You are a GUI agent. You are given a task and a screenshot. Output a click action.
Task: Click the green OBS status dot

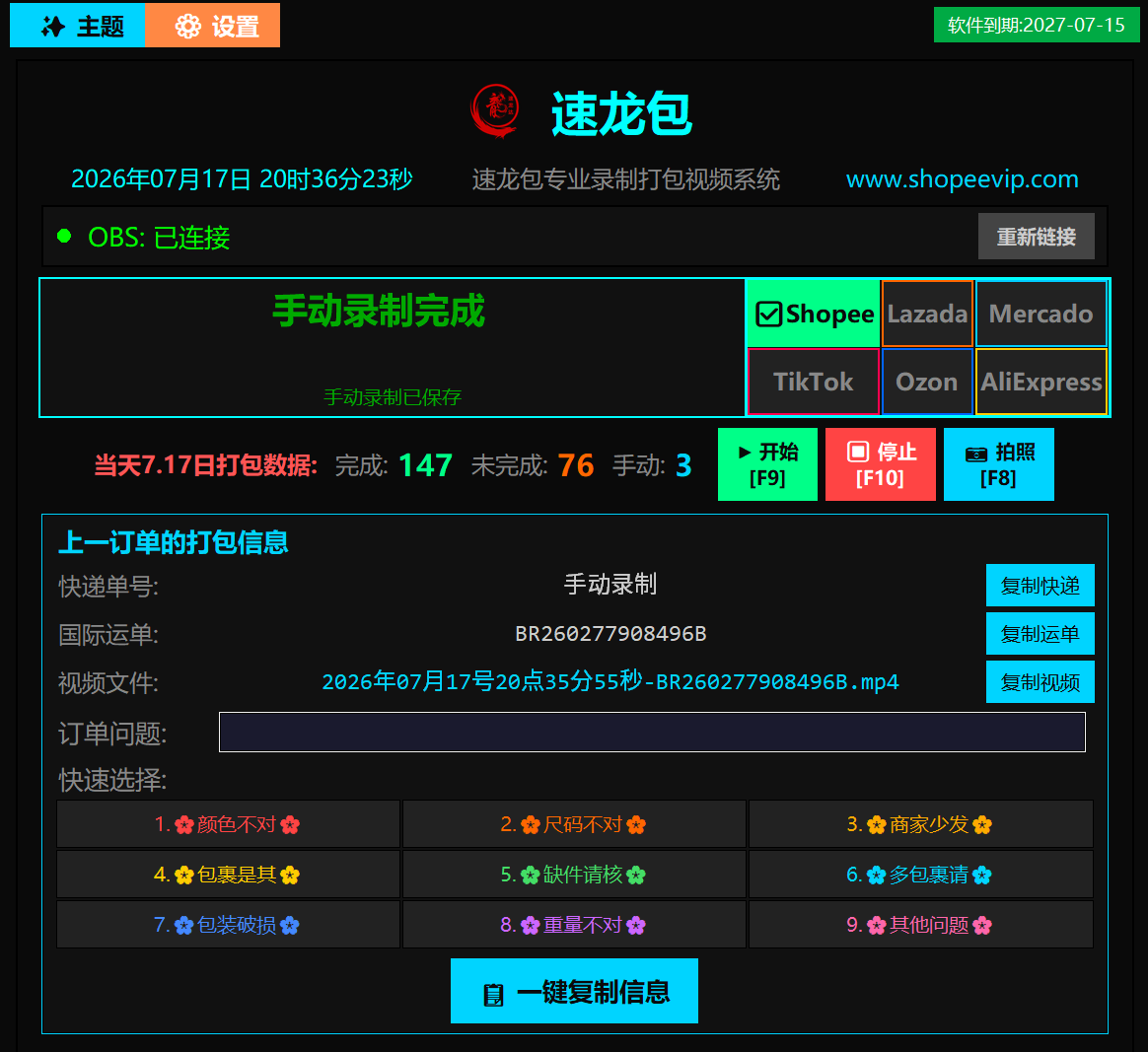[x=64, y=236]
